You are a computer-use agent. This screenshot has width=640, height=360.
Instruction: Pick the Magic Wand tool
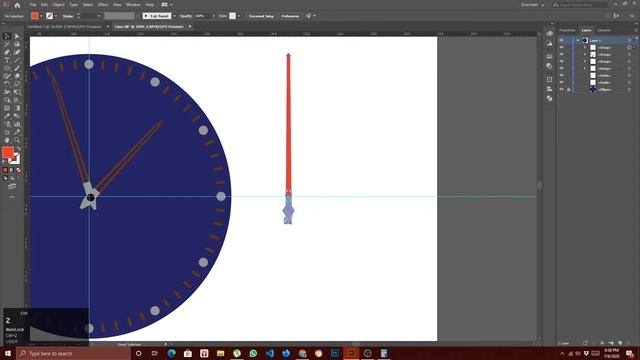tap(7, 44)
